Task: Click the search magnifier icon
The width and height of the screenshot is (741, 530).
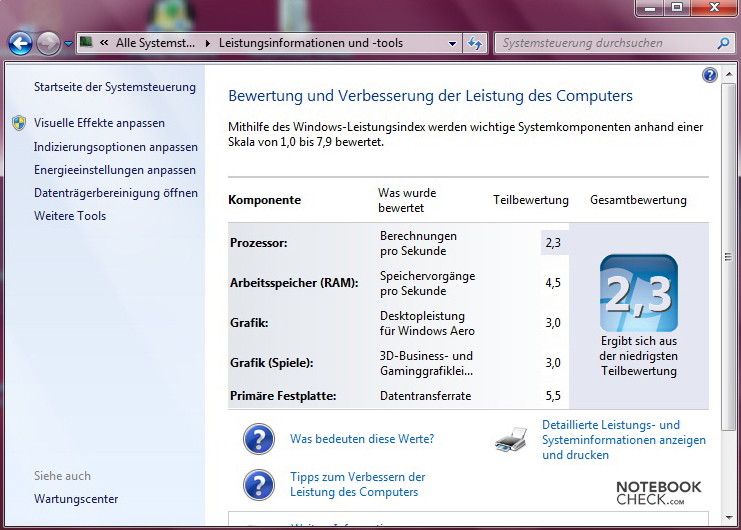Action: pyautogui.click(x=723, y=43)
